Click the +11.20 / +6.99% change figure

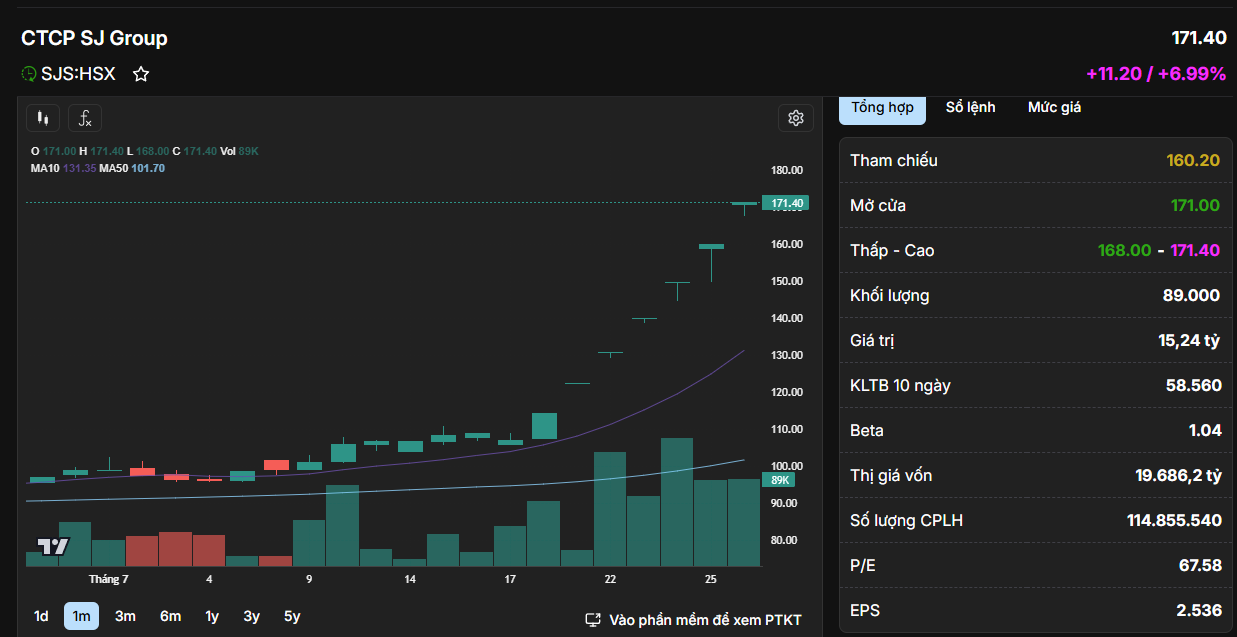[x=1156, y=74]
